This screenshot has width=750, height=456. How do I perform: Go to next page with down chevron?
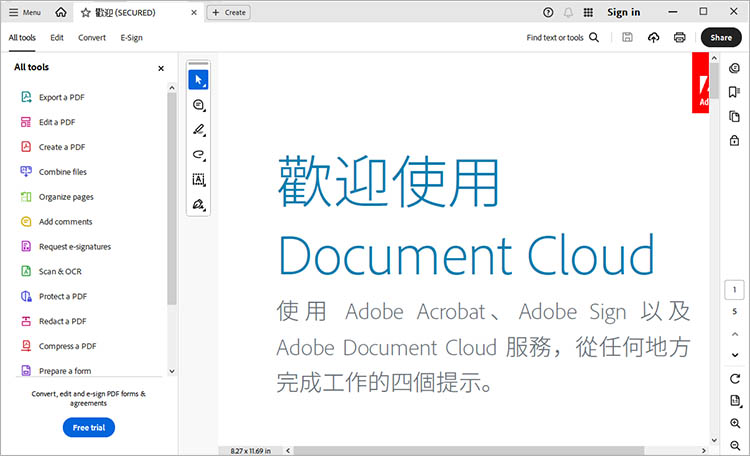735,355
